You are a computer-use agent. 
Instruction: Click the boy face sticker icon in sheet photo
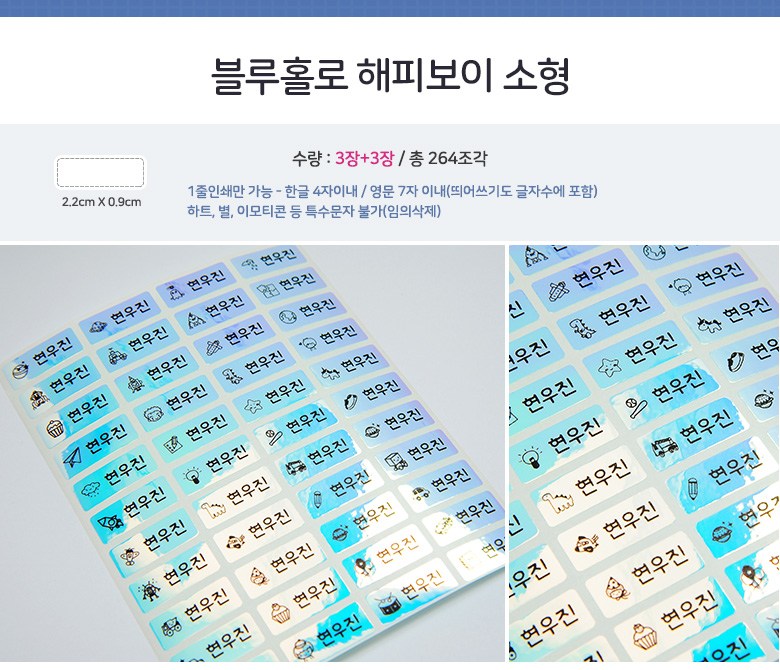click(x=153, y=414)
